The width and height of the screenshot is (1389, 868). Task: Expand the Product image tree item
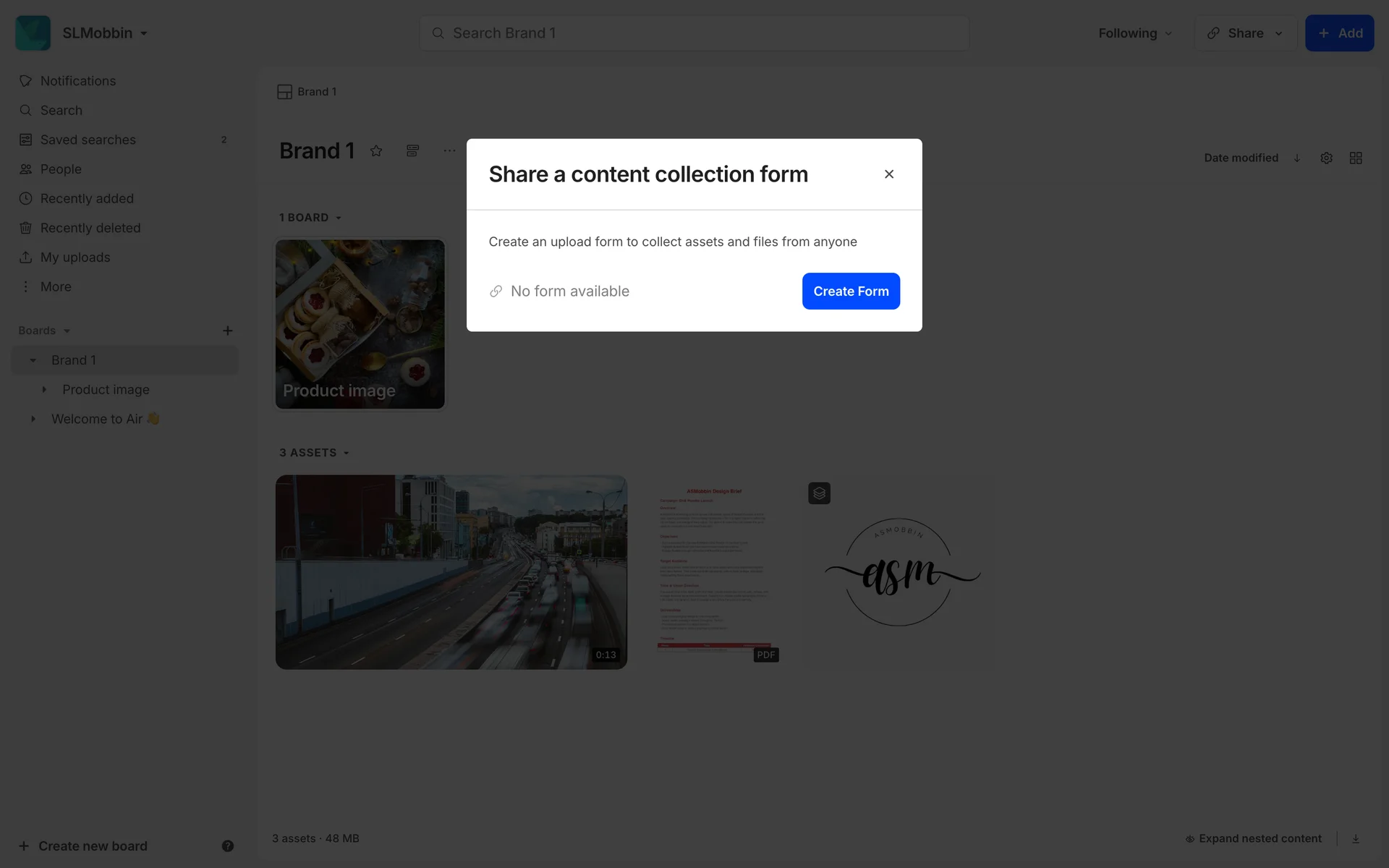coord(44,389)
